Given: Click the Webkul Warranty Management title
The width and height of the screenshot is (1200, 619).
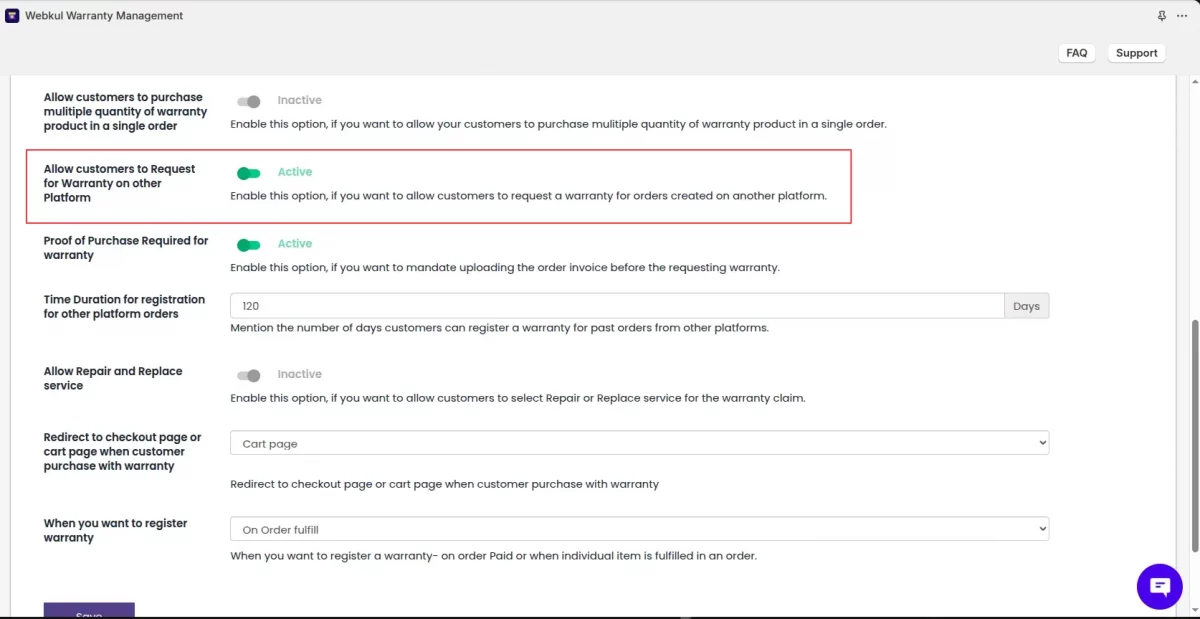Looking at the screenshot, I should [x=104, y=16].
